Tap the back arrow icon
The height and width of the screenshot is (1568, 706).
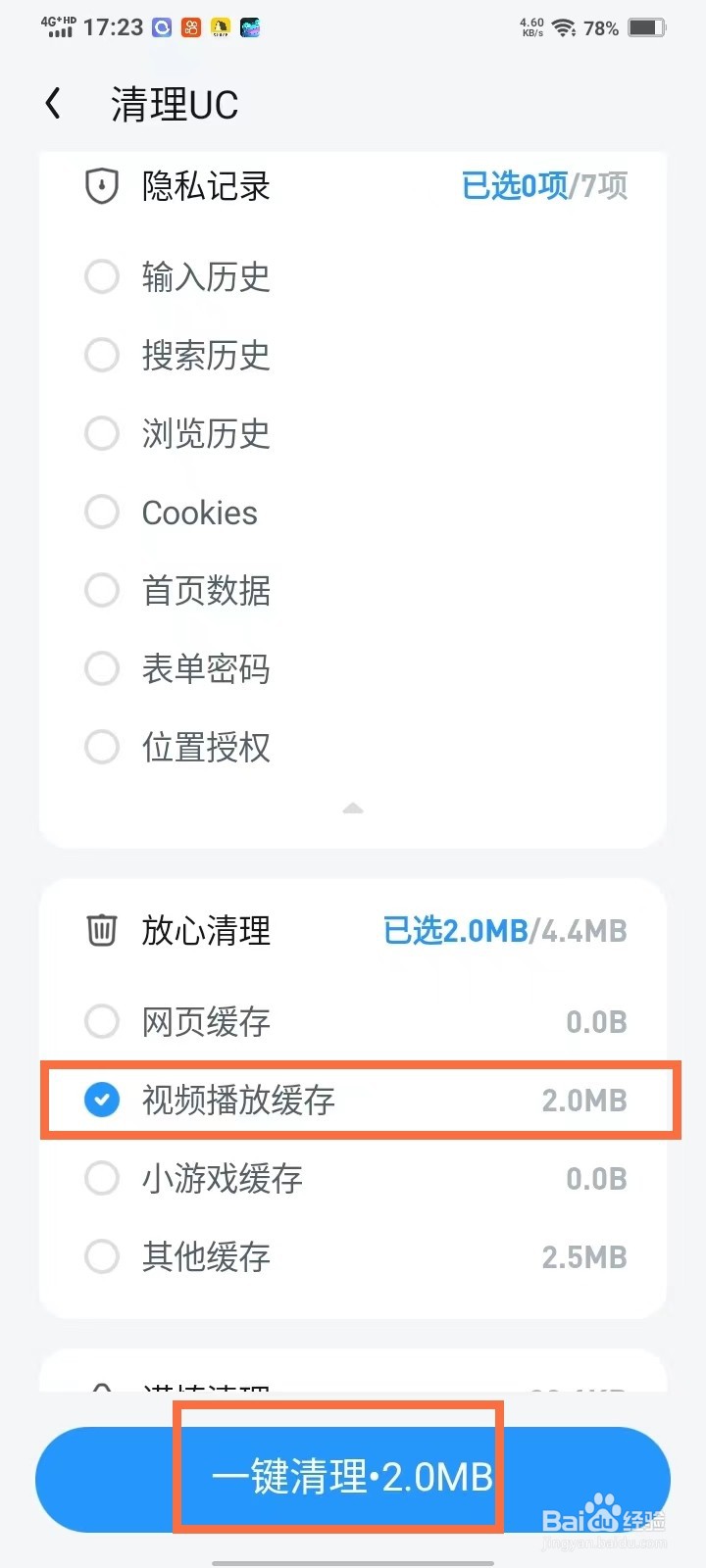54,103
